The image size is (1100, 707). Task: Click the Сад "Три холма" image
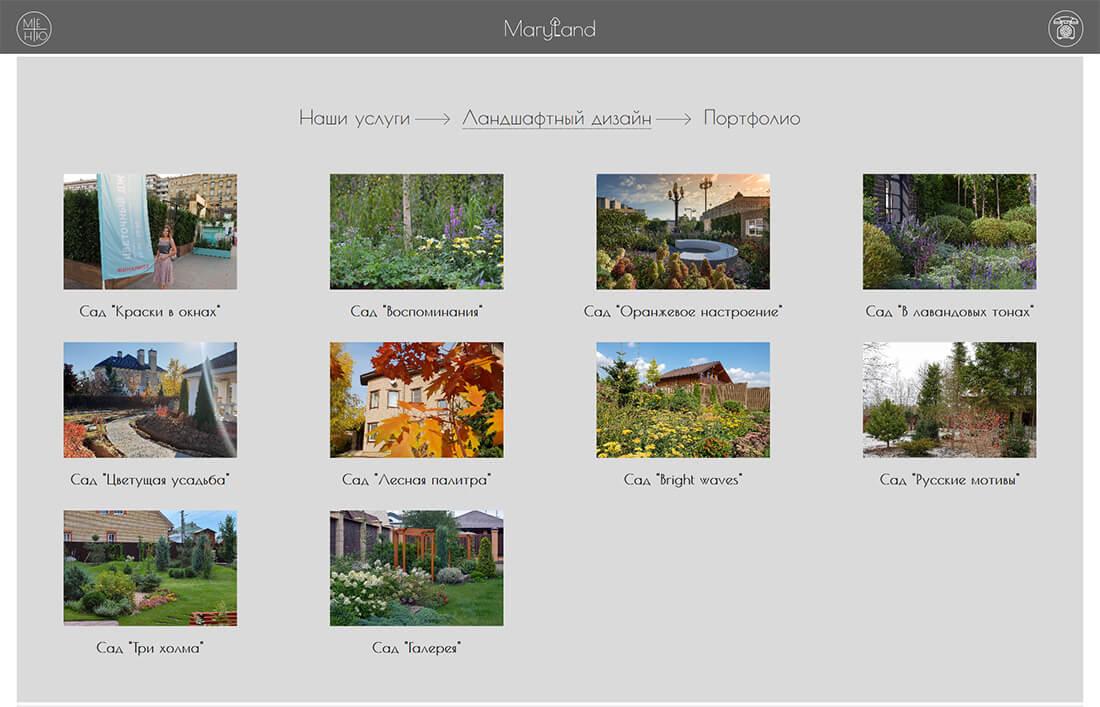coord(150,568)
